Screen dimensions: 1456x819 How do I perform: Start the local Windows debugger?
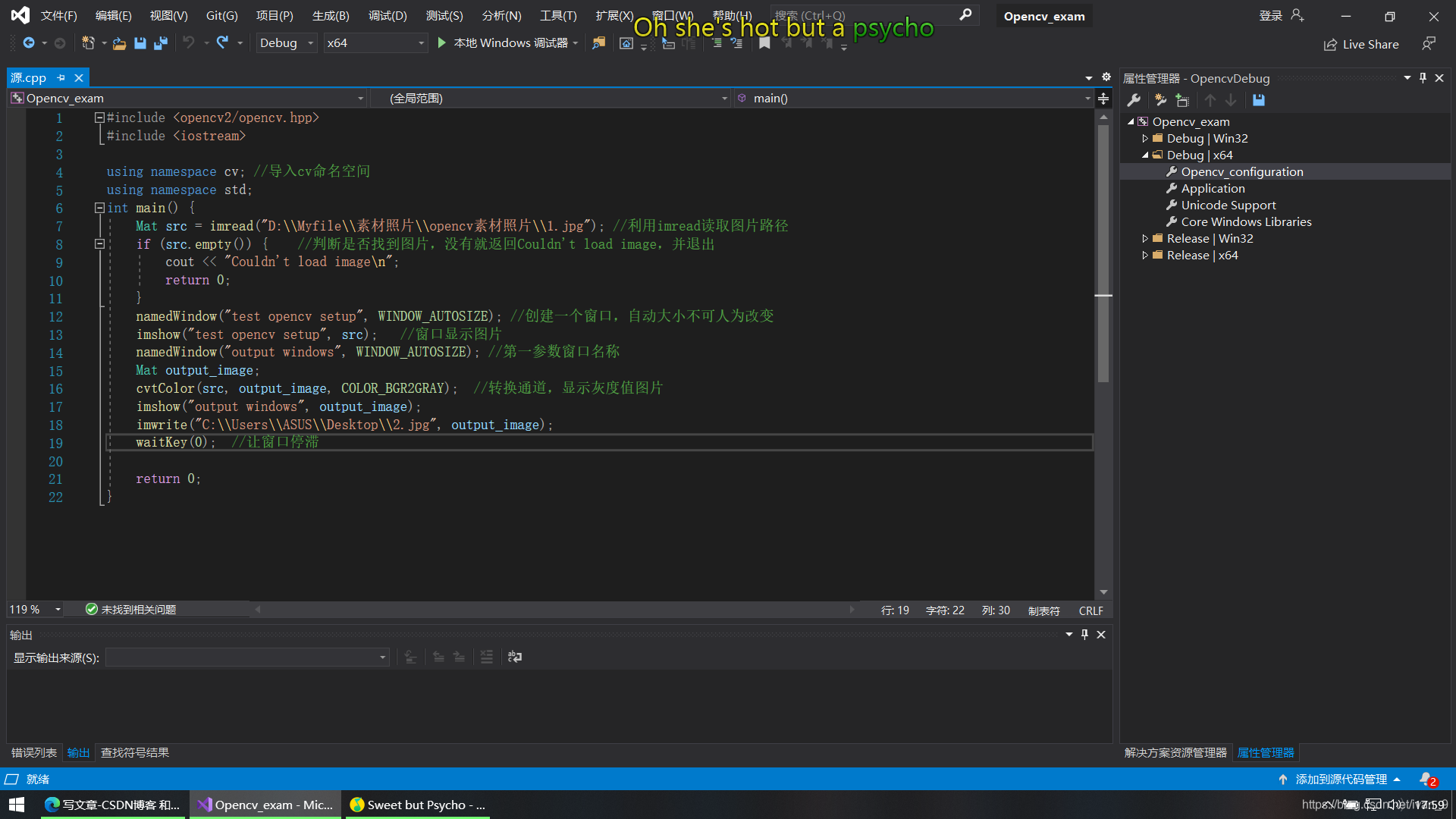click(442, 43)
